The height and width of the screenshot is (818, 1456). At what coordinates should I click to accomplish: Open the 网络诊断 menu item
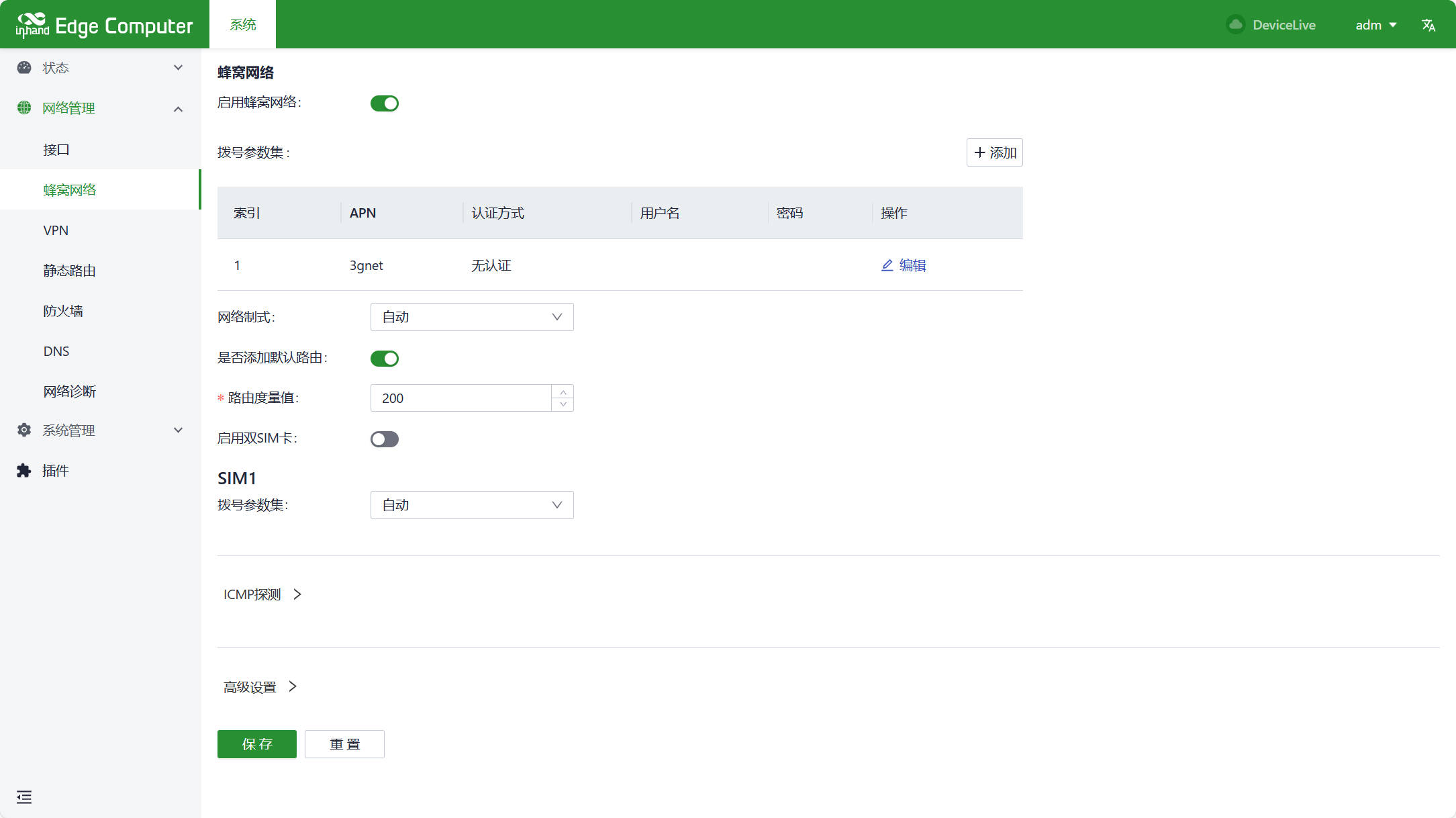pyautogui.click(x=101, y=391)
